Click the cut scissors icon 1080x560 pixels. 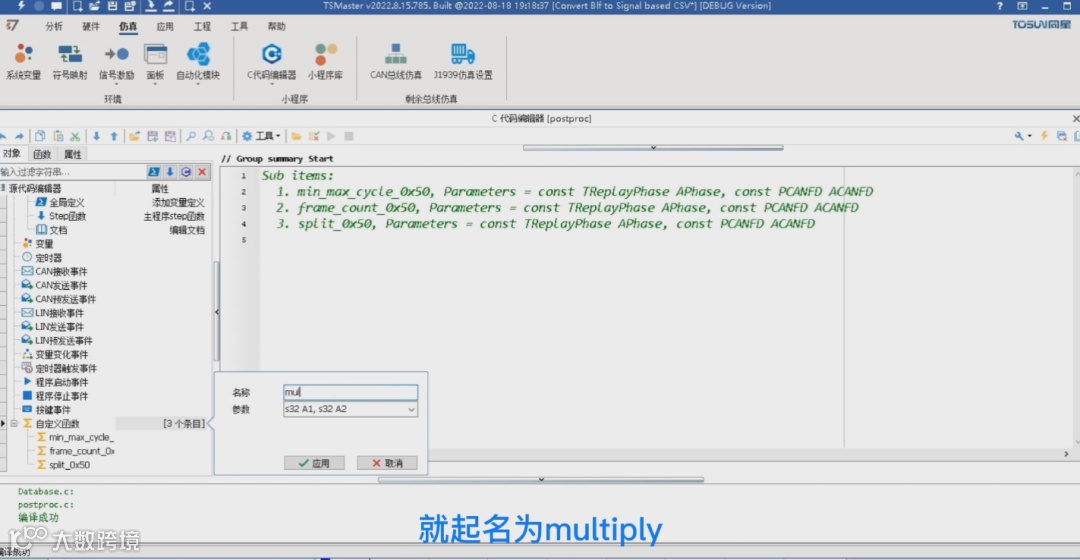[75, 136]
